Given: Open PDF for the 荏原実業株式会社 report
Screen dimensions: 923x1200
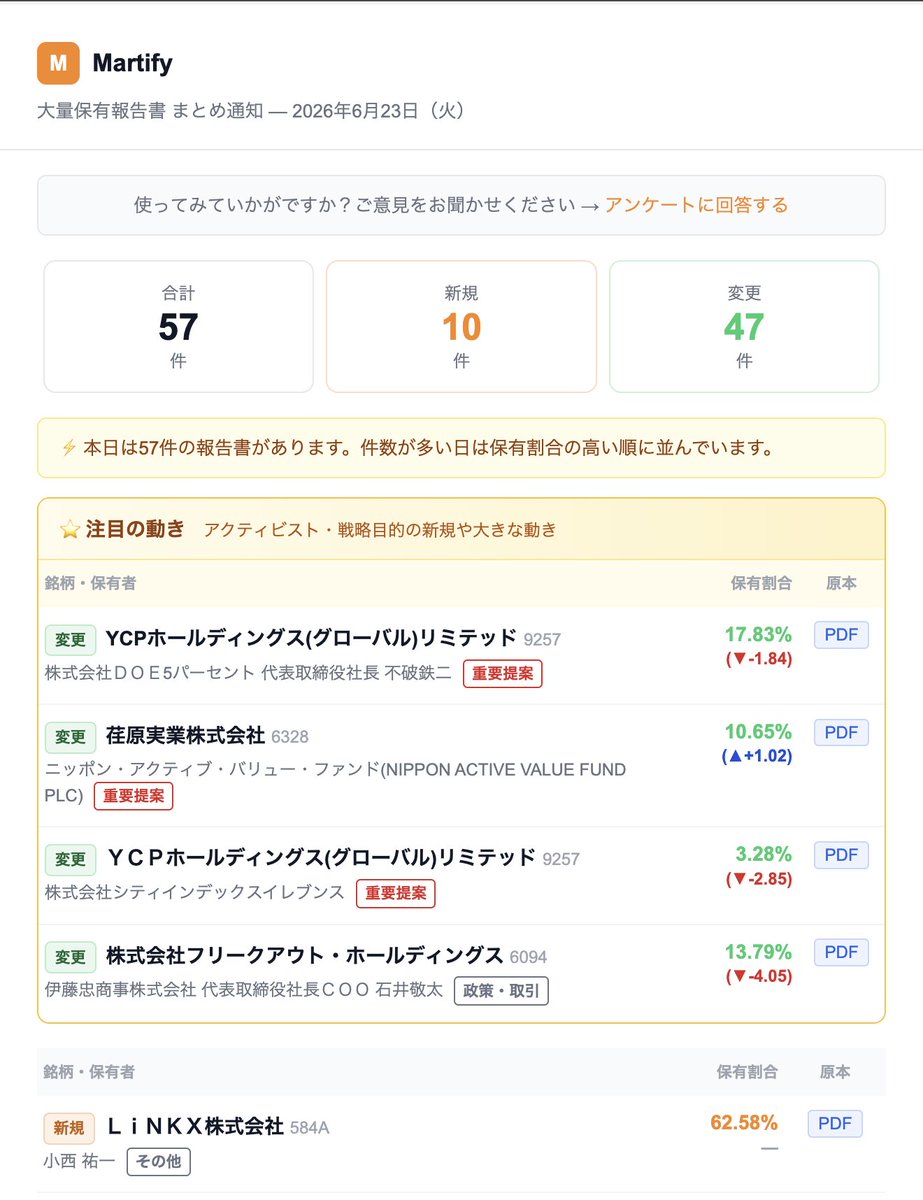Looking at the screenshot, I should (x=841, y=733).
